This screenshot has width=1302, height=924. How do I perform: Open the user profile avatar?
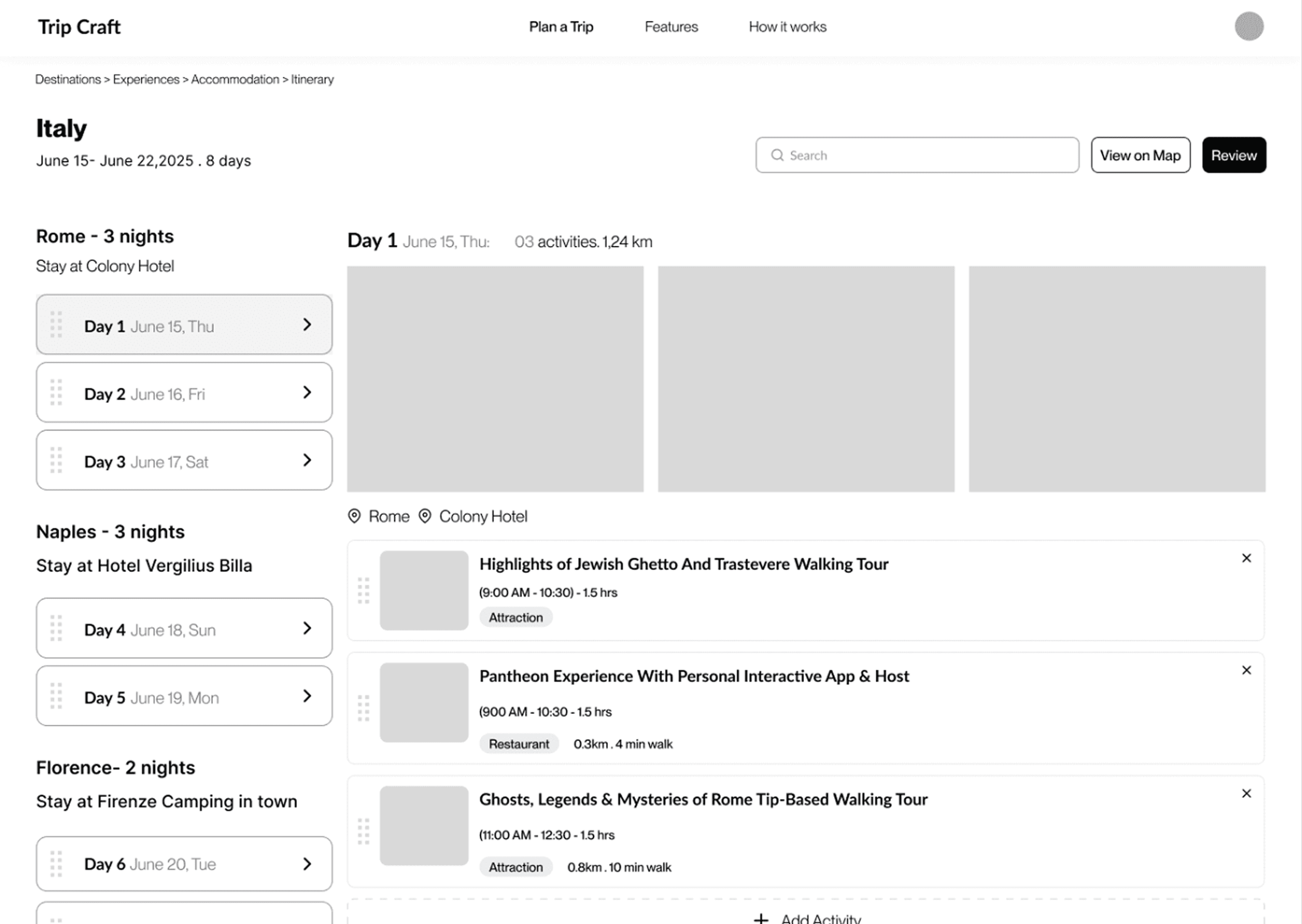click(x=1249, y=27)
